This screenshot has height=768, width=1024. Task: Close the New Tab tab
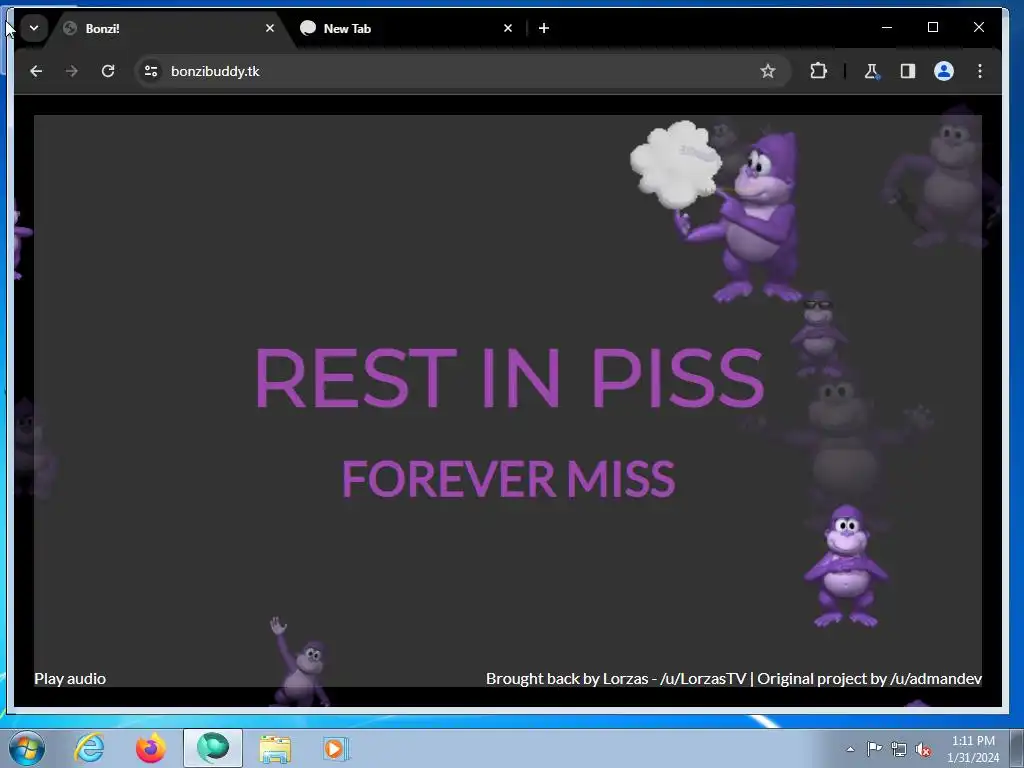click(508, 28)
